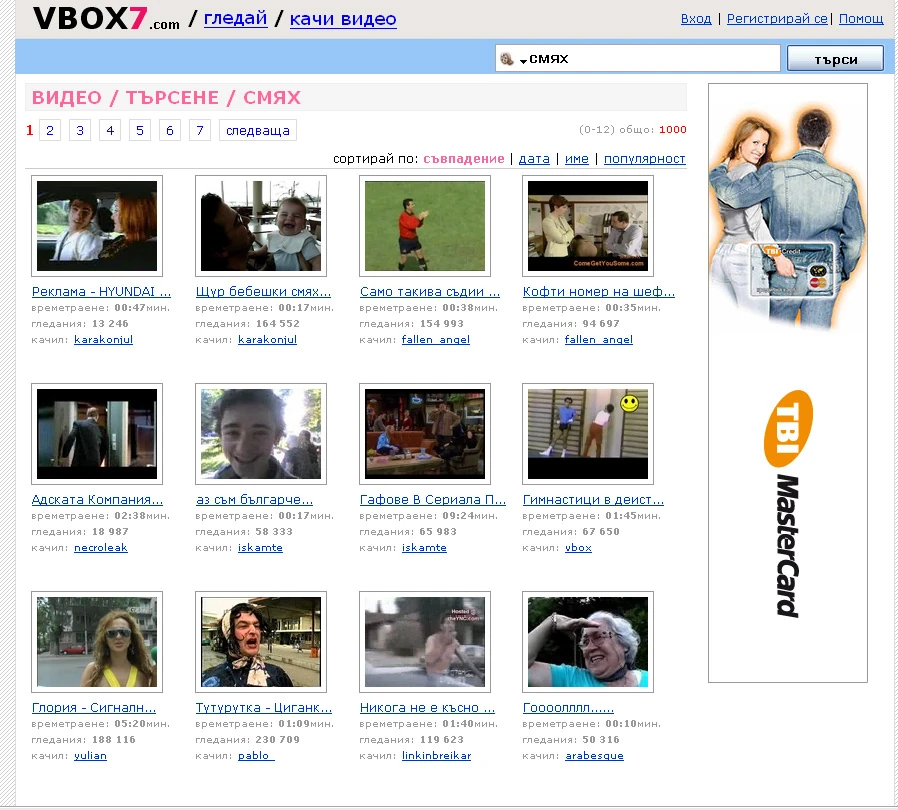Visit uploader "karakonjul" profile
Image resolution: width=898 pixels, height=810 pixels.
point(103,339)
